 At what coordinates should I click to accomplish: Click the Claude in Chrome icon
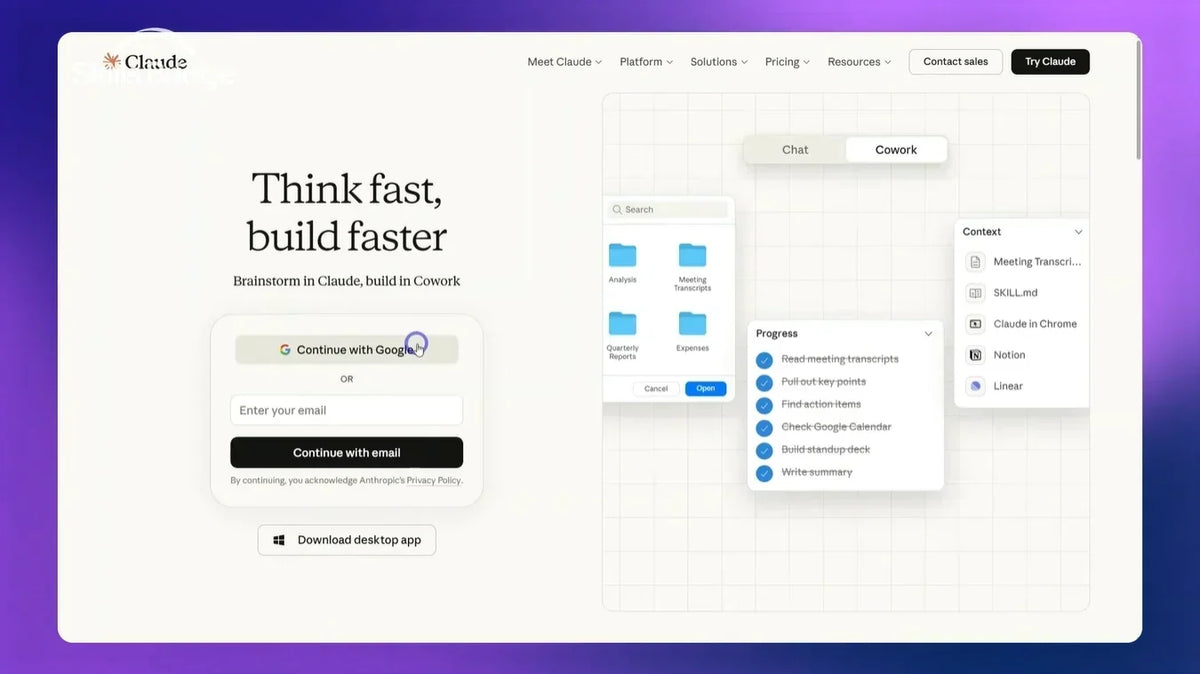point(975,324)
